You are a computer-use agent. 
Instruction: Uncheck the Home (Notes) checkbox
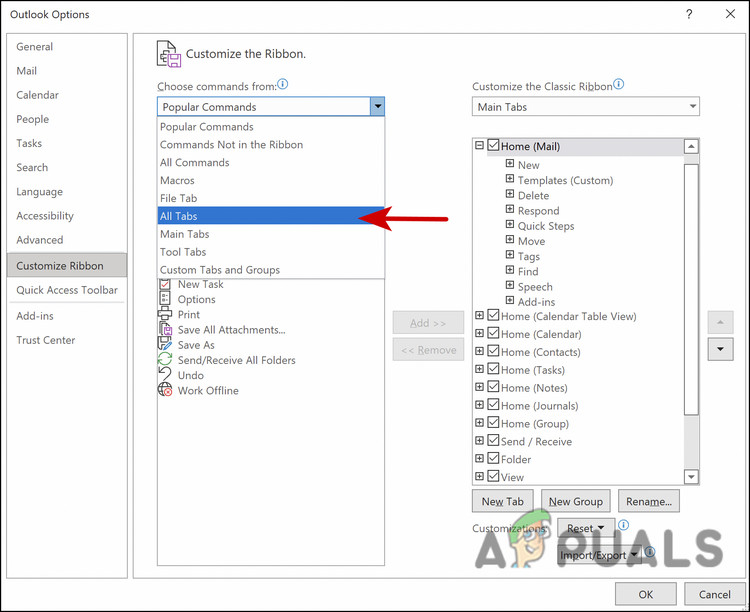pyautogui.click(x=493, y=387)
